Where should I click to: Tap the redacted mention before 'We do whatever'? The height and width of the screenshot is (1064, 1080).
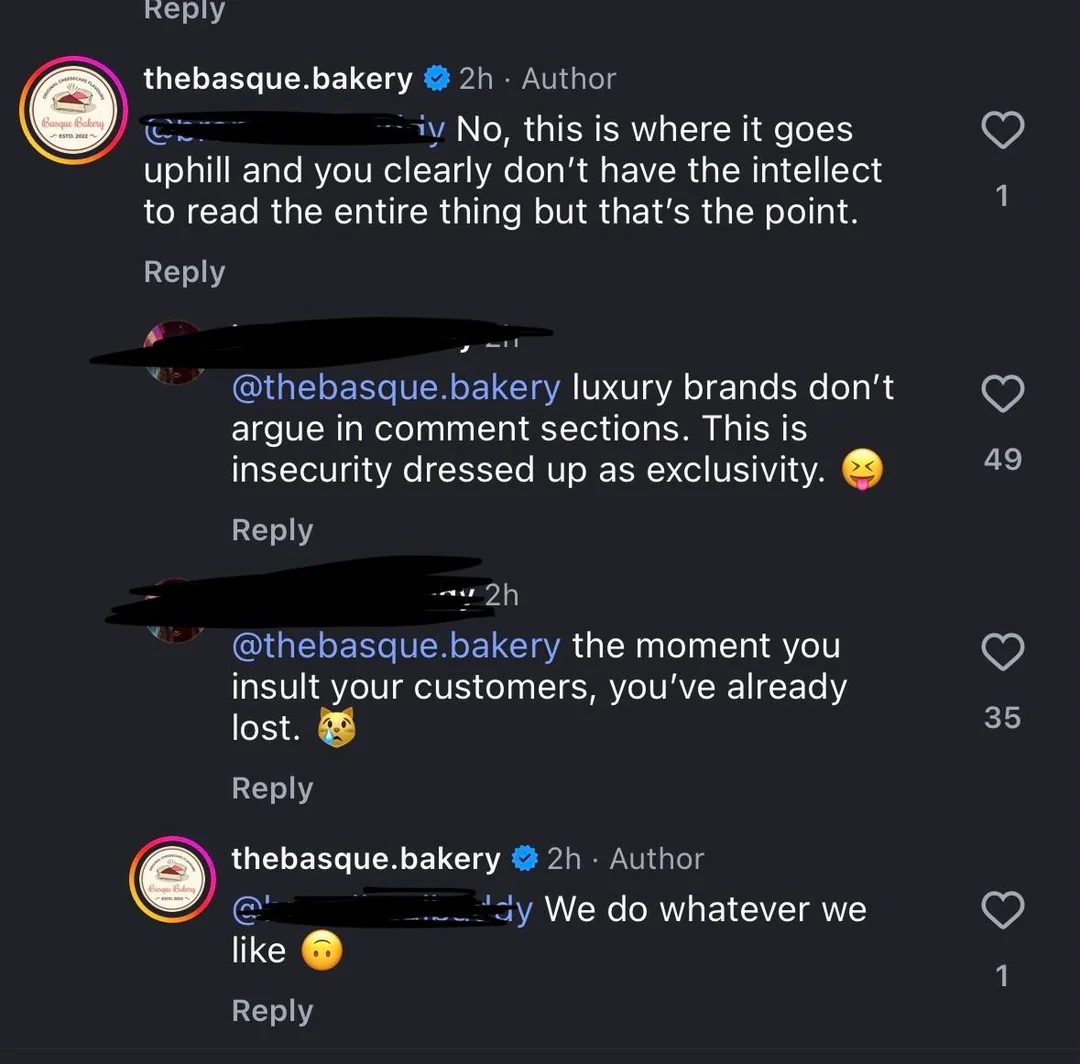(x=382, y=909)
